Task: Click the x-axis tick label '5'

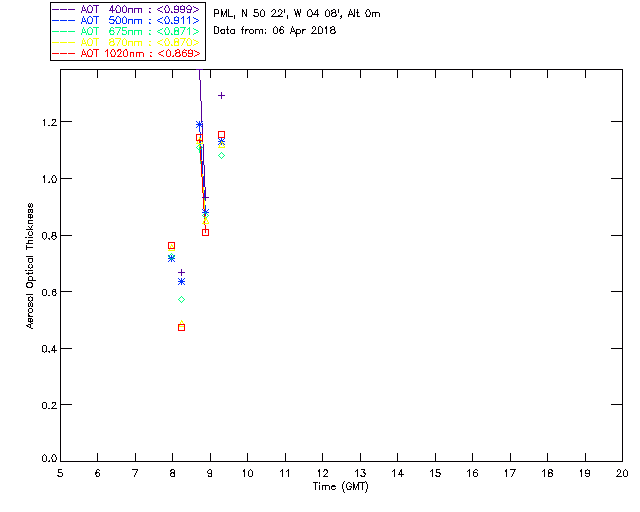Action: [60, 474]
